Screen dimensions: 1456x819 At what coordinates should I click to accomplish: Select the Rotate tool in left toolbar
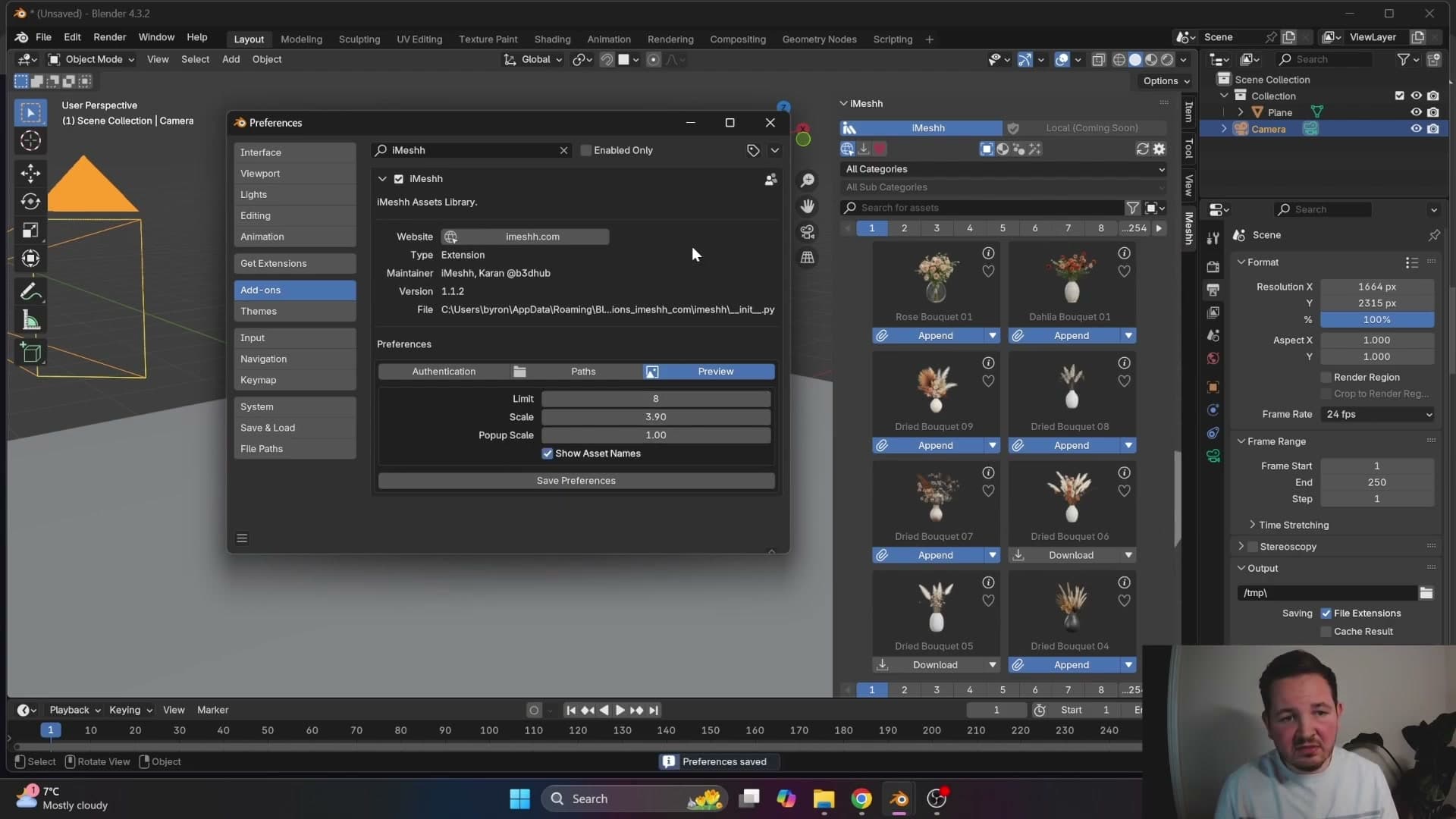[30, 202]
